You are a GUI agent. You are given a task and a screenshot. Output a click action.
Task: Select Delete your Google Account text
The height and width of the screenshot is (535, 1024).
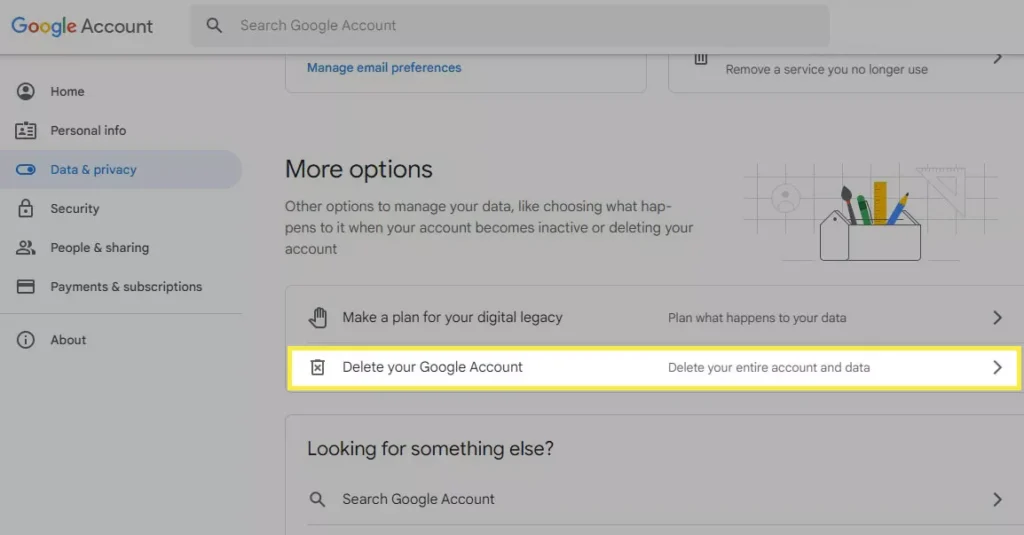point(432,368)
